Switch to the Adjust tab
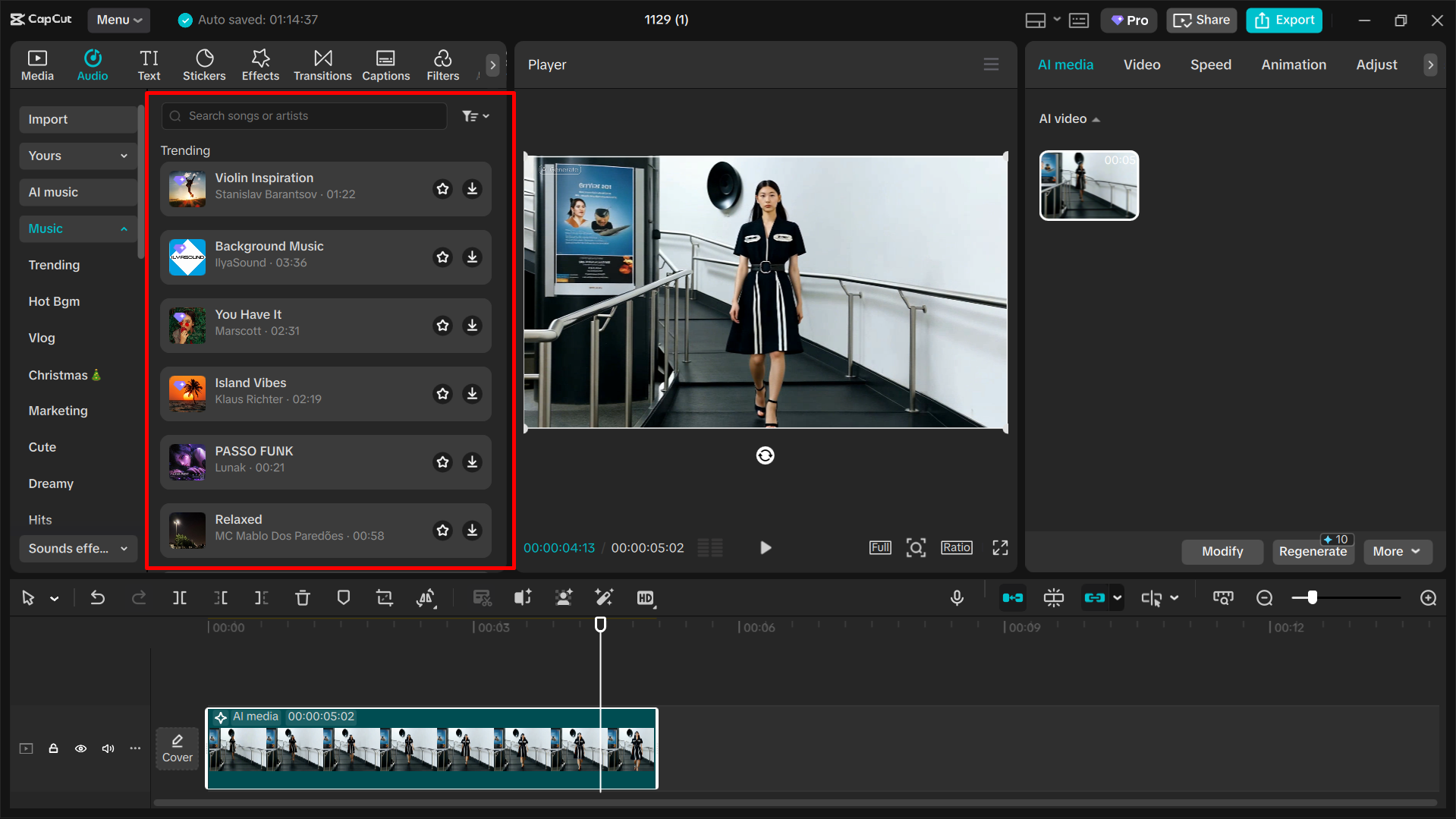 (1376, 65)
